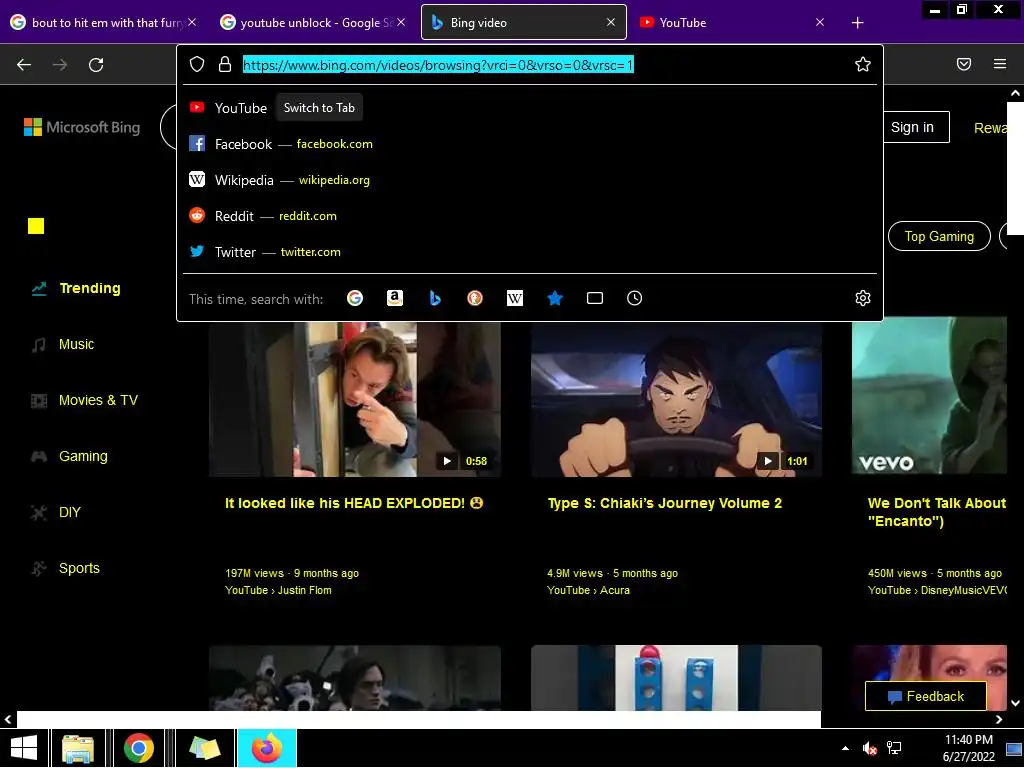1024x768 pixels.
Task: Click Switch to Tab for YouTube suggestion
Action: (319, 108)
